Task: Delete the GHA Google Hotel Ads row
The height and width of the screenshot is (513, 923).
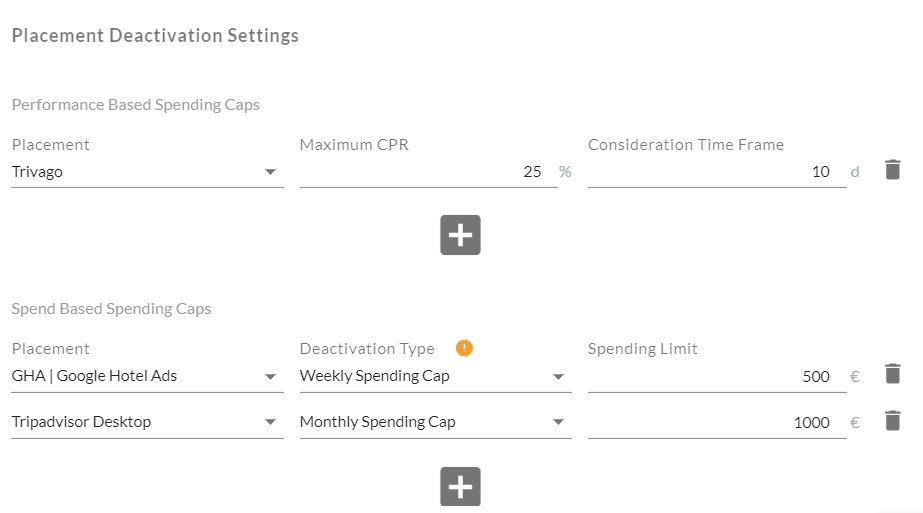Action: click(x=893, y=374)
